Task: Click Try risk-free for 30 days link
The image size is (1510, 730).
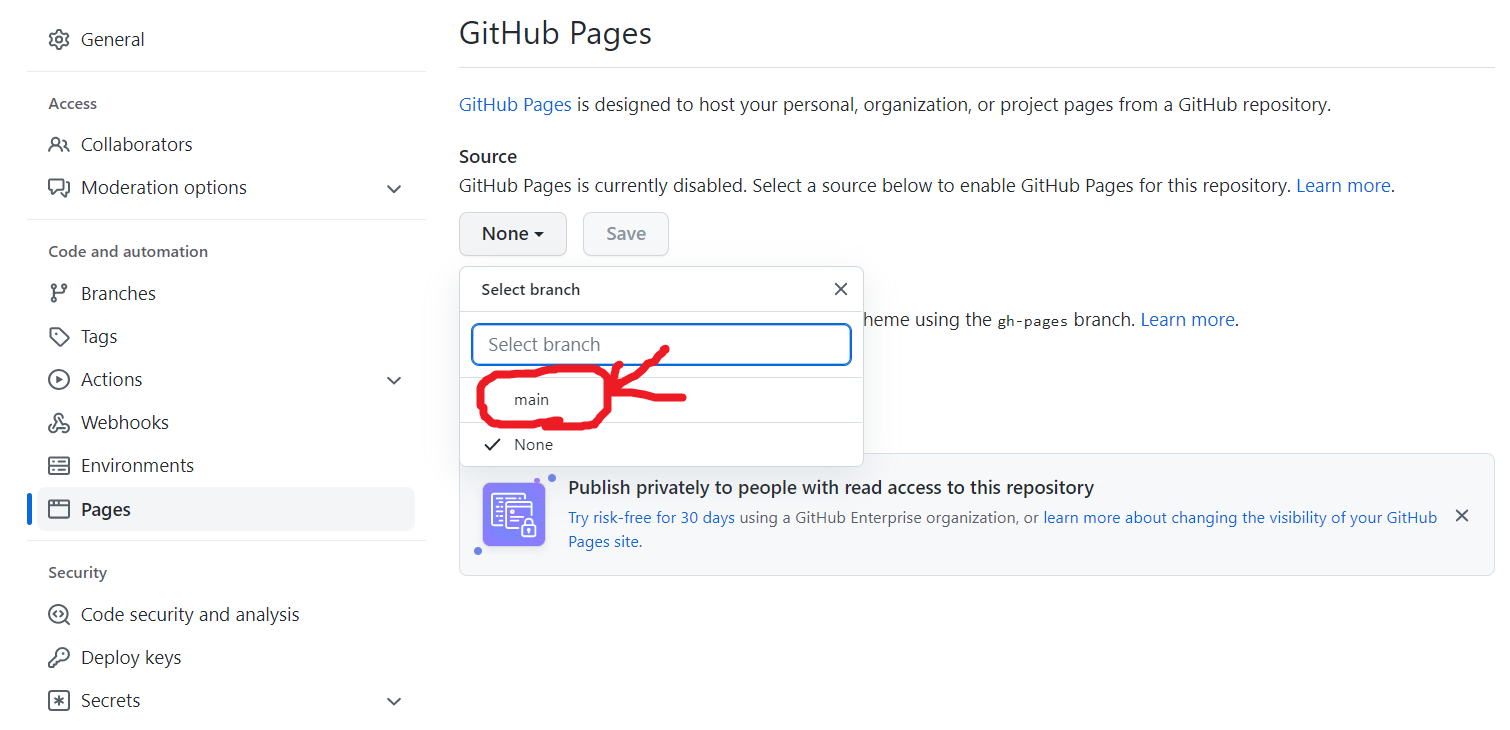Action: (x=651, y=518)
